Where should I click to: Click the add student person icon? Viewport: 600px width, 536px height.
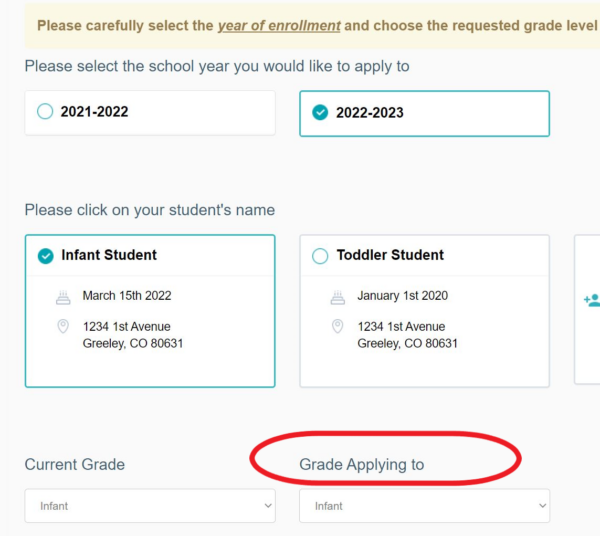click(x=592, y=300)
